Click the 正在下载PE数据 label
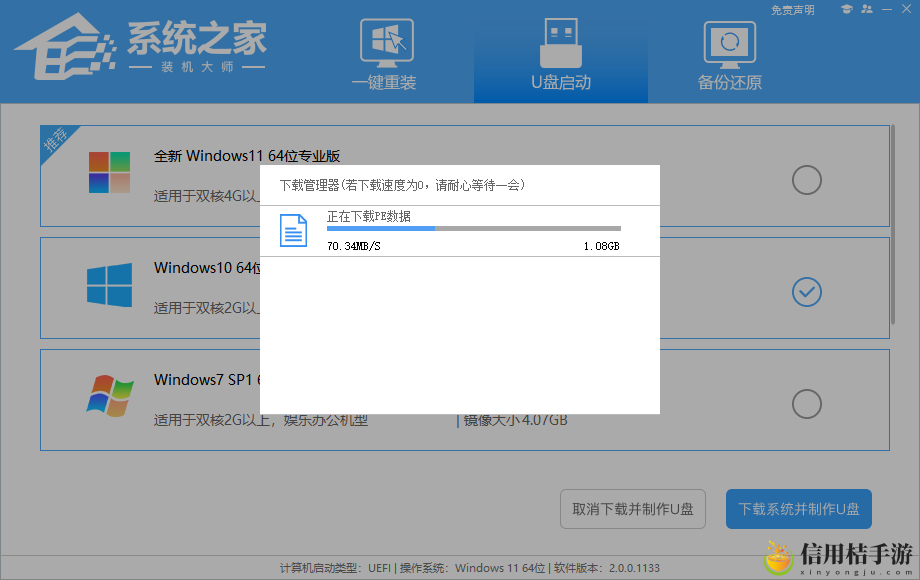This screenshot has width=920, height=580. click(368, 216)
